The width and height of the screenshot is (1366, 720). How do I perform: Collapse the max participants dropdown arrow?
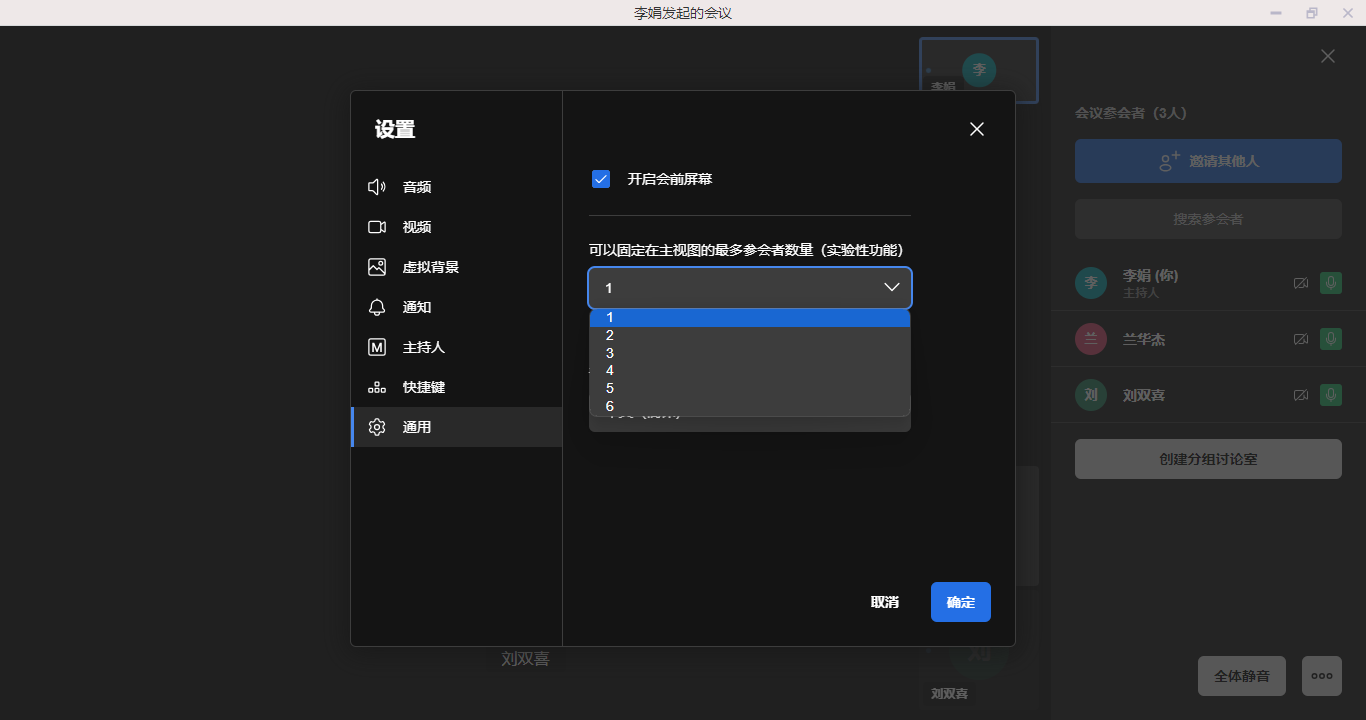[x=892, y=288]
